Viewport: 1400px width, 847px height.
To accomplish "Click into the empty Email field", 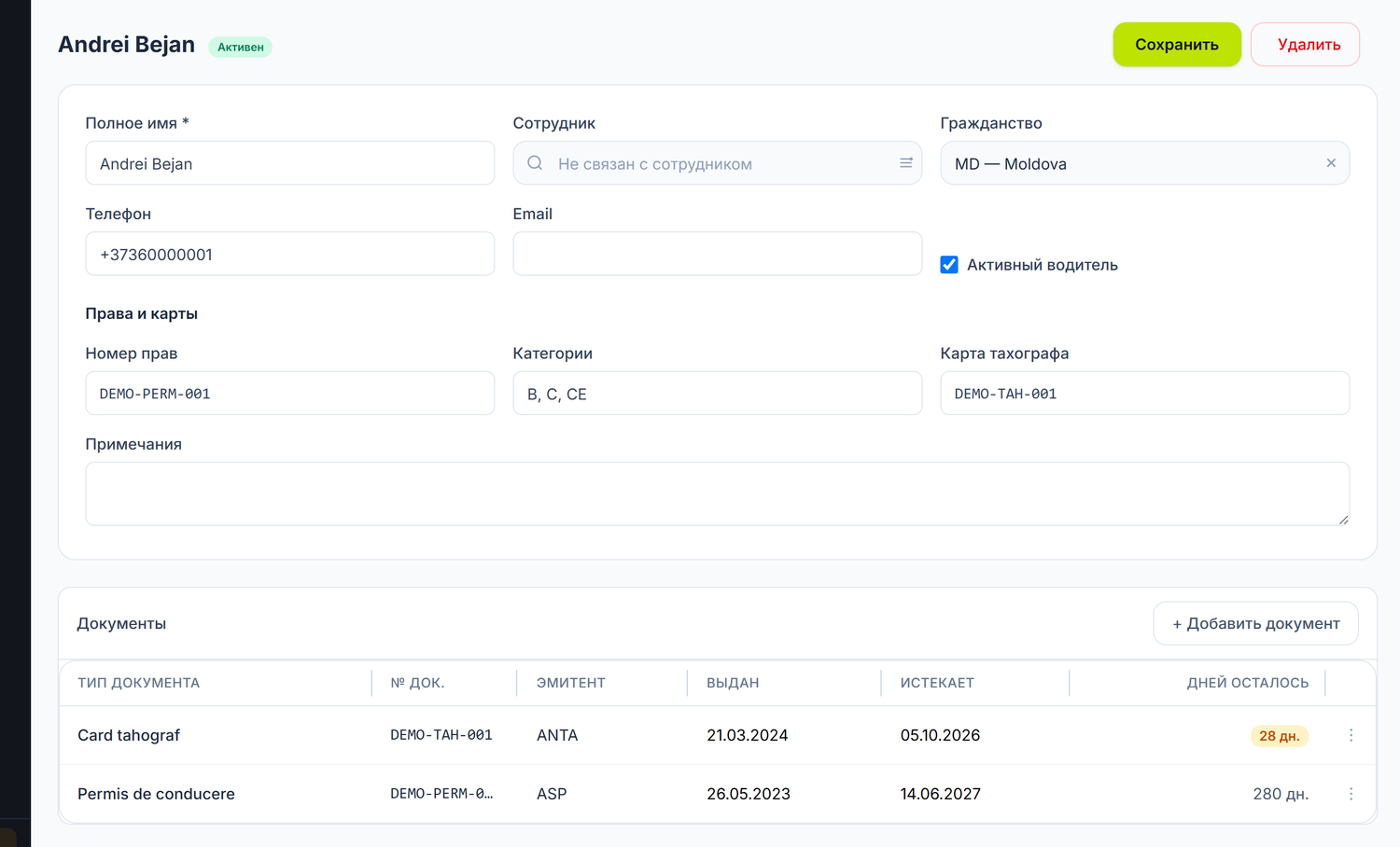I will (717, 254).
